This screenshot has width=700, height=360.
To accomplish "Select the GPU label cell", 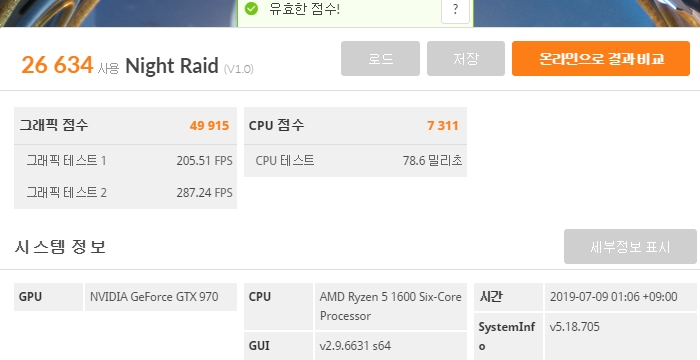I will [48, 297].
